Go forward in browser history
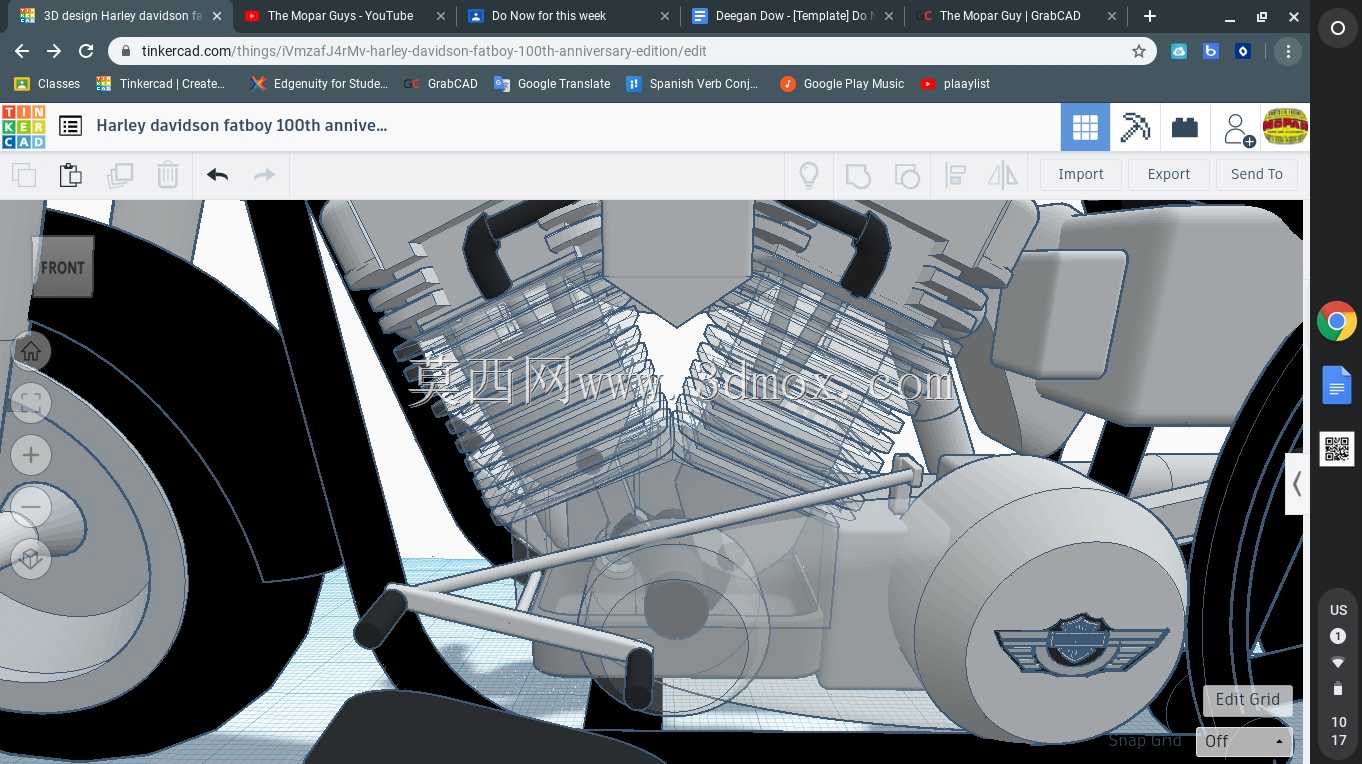Image resolution: width=1362 pixels, height=764 pixels. tap(54, 51)
